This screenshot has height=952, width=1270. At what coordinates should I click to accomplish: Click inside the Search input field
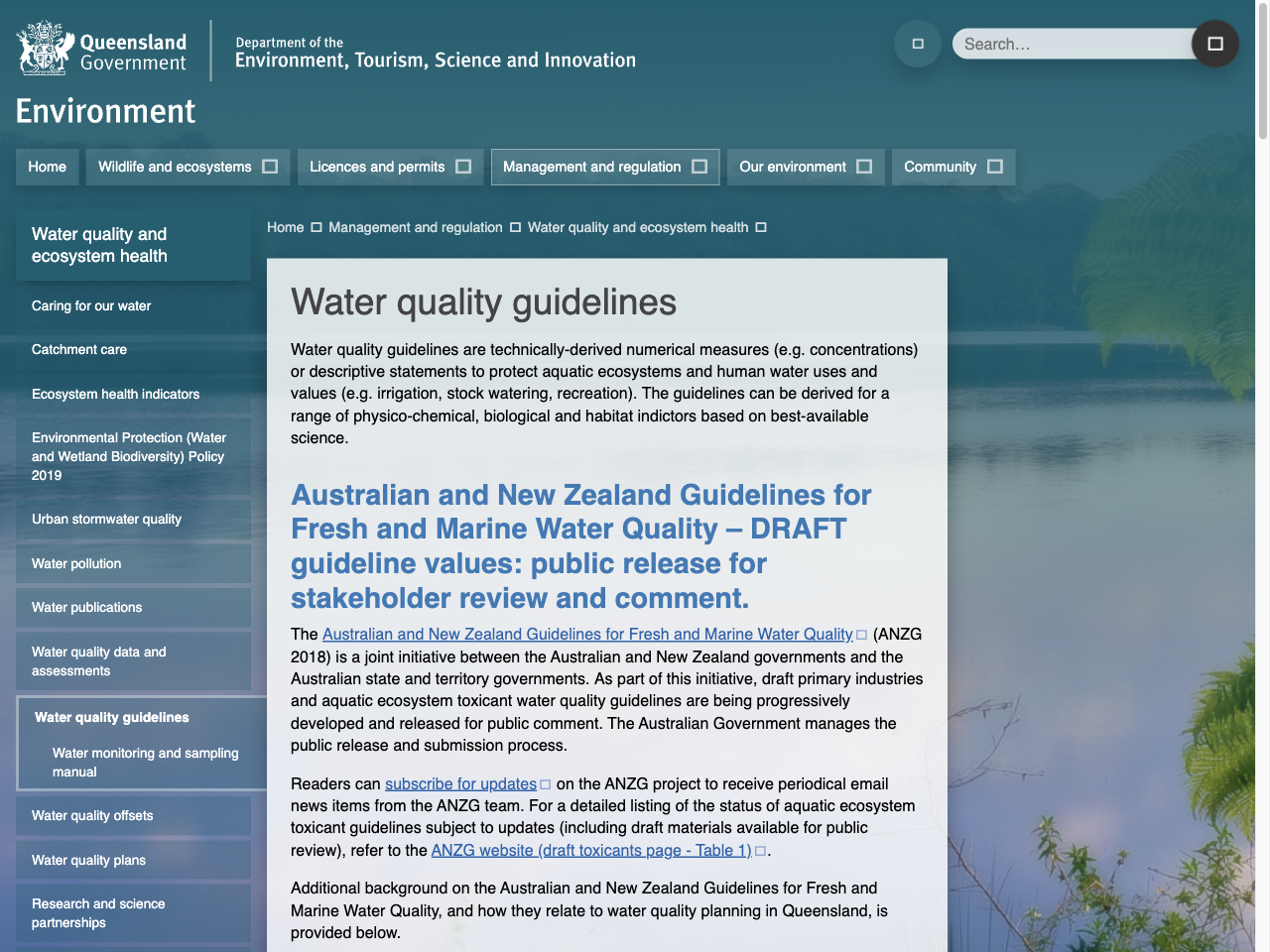click(1072, 44)
